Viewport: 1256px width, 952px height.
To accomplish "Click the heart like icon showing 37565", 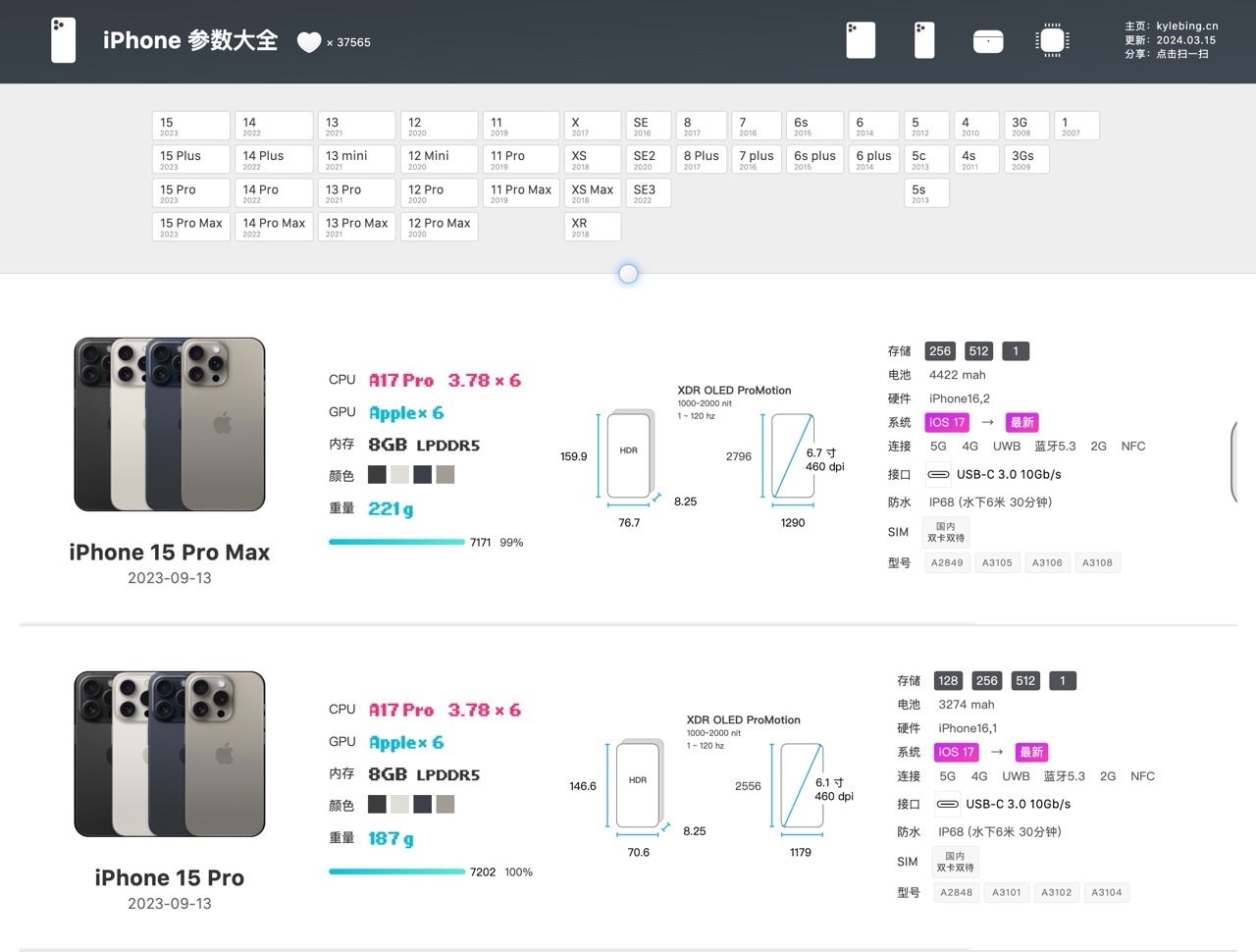I will coord(309,42).
